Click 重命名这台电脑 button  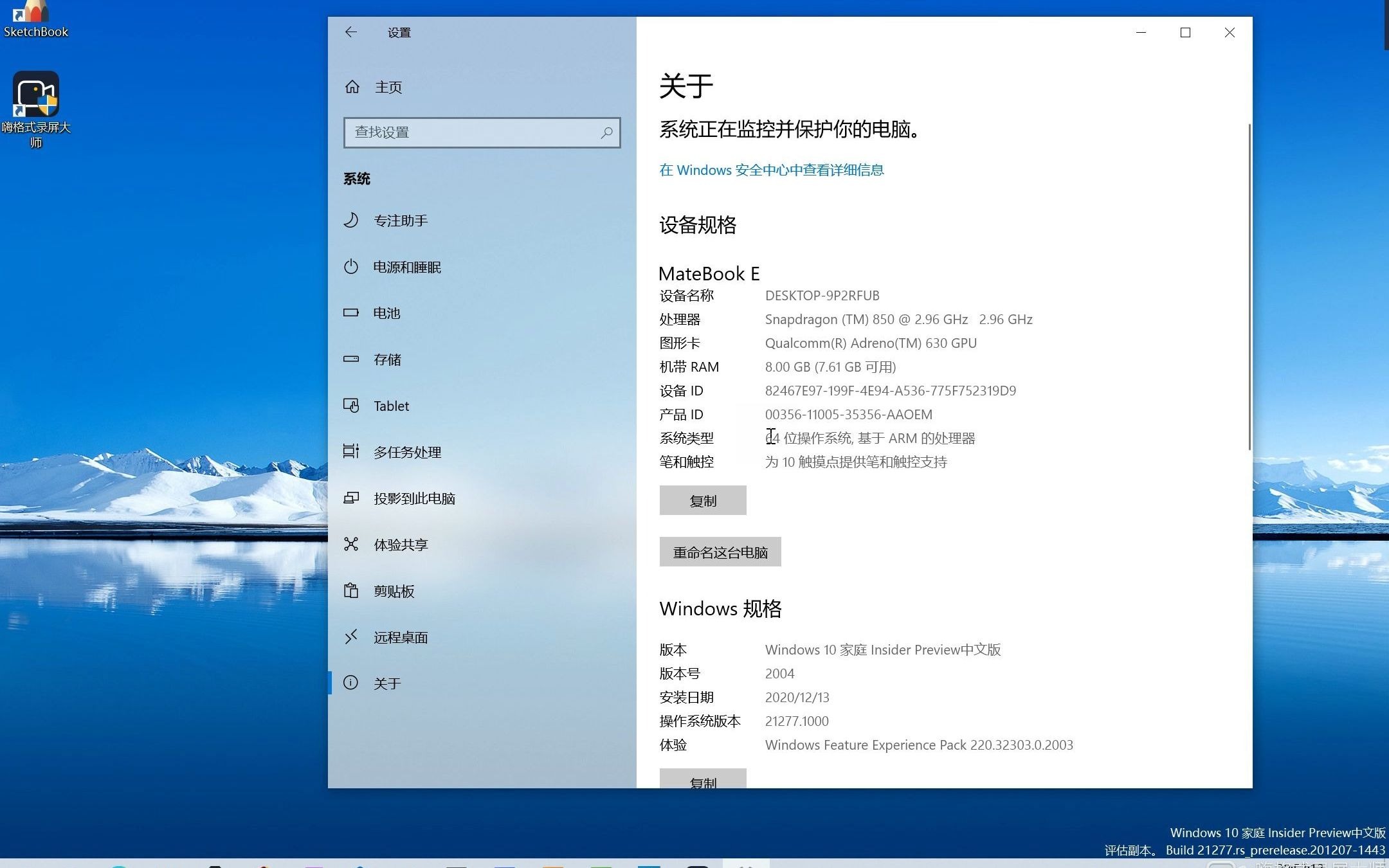pyautogui.click(x=720, y=552)
